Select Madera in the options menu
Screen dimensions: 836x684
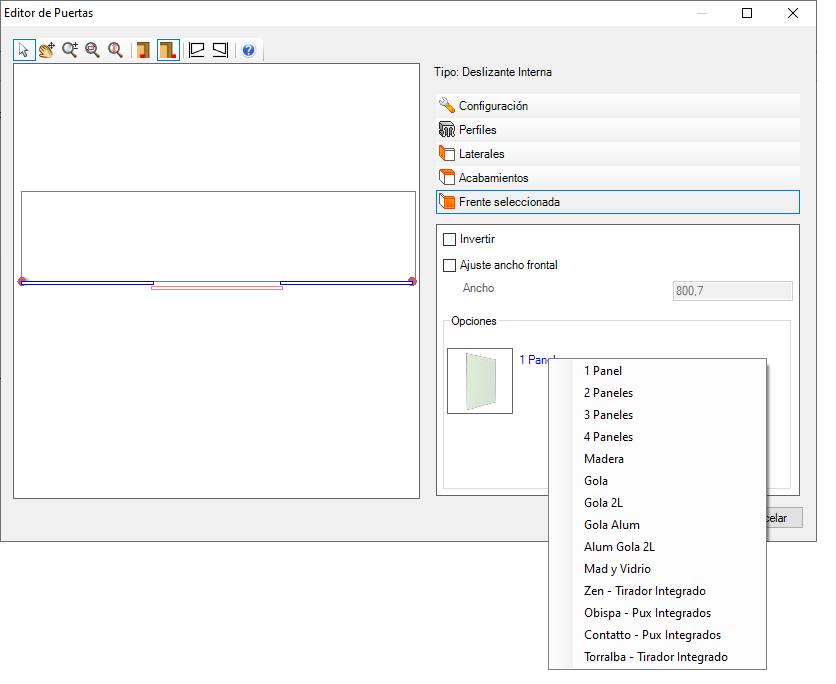coord(657,458)
